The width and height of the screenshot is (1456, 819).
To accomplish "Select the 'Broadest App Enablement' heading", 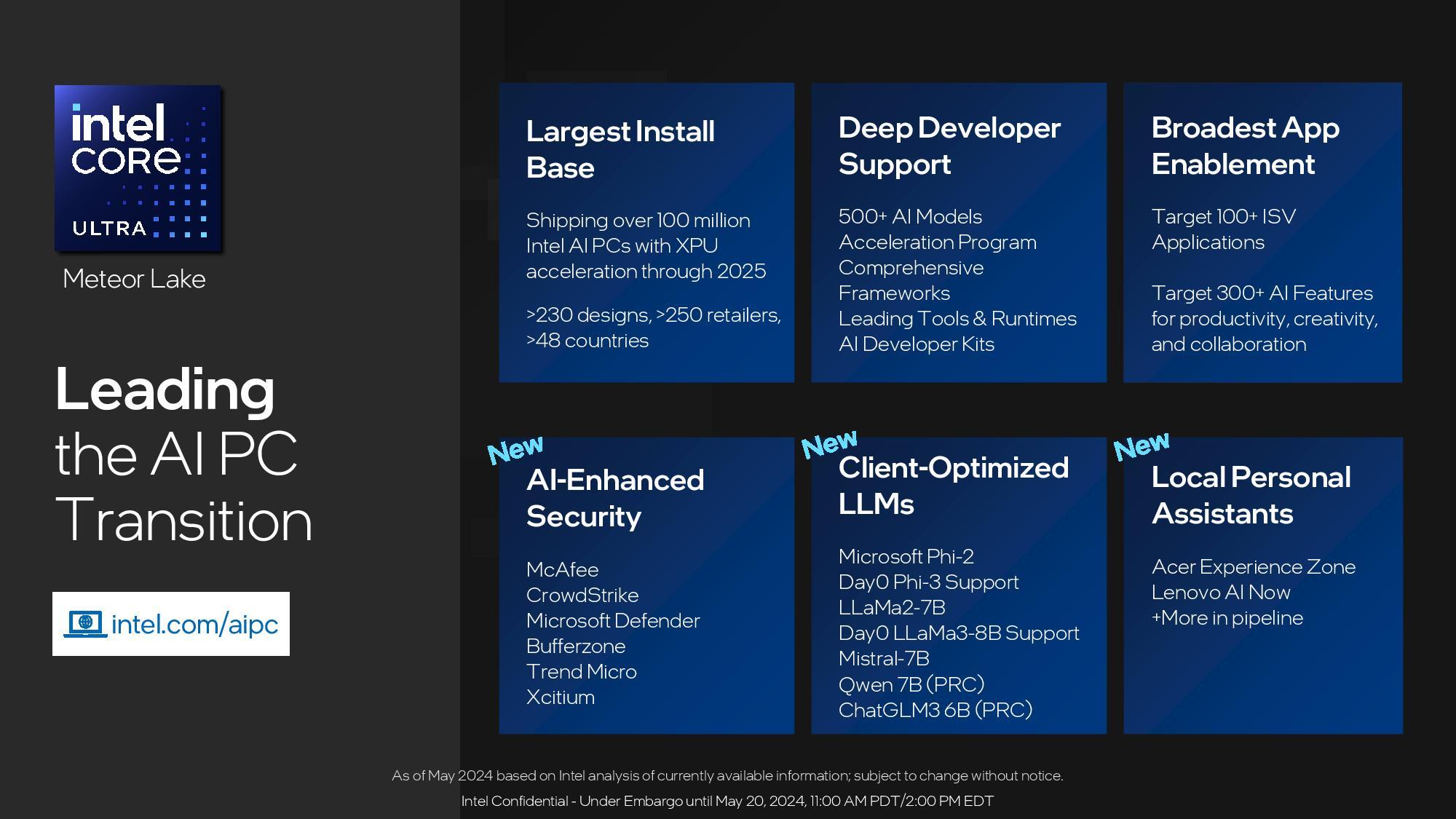I will pos(1245,146).
